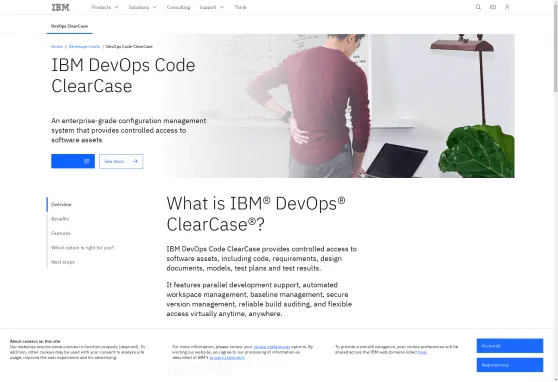The image size is (558, 382).
Task: Click the Required only cookies button
Action: (510, 365)
